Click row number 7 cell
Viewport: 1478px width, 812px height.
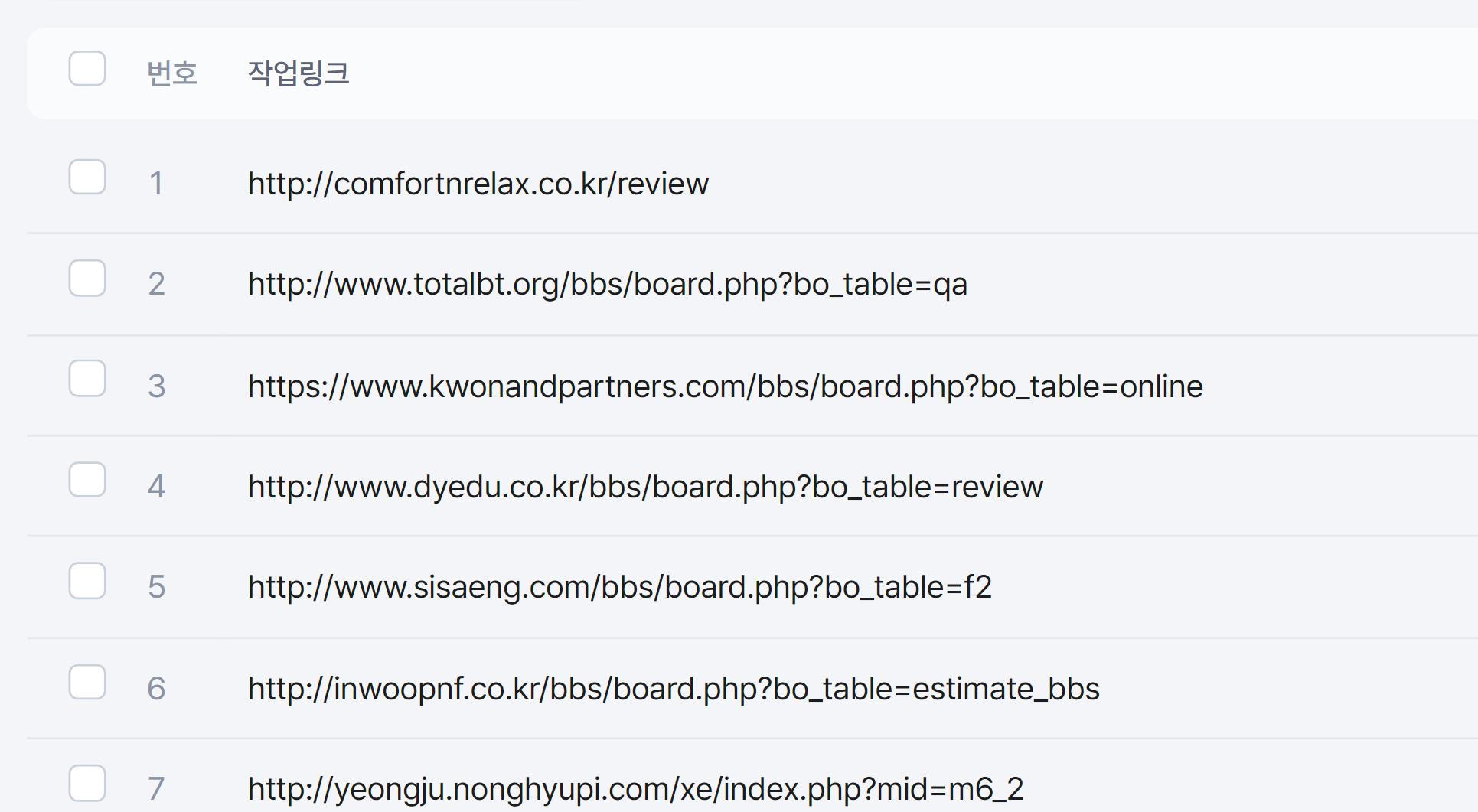pos(156,789)
